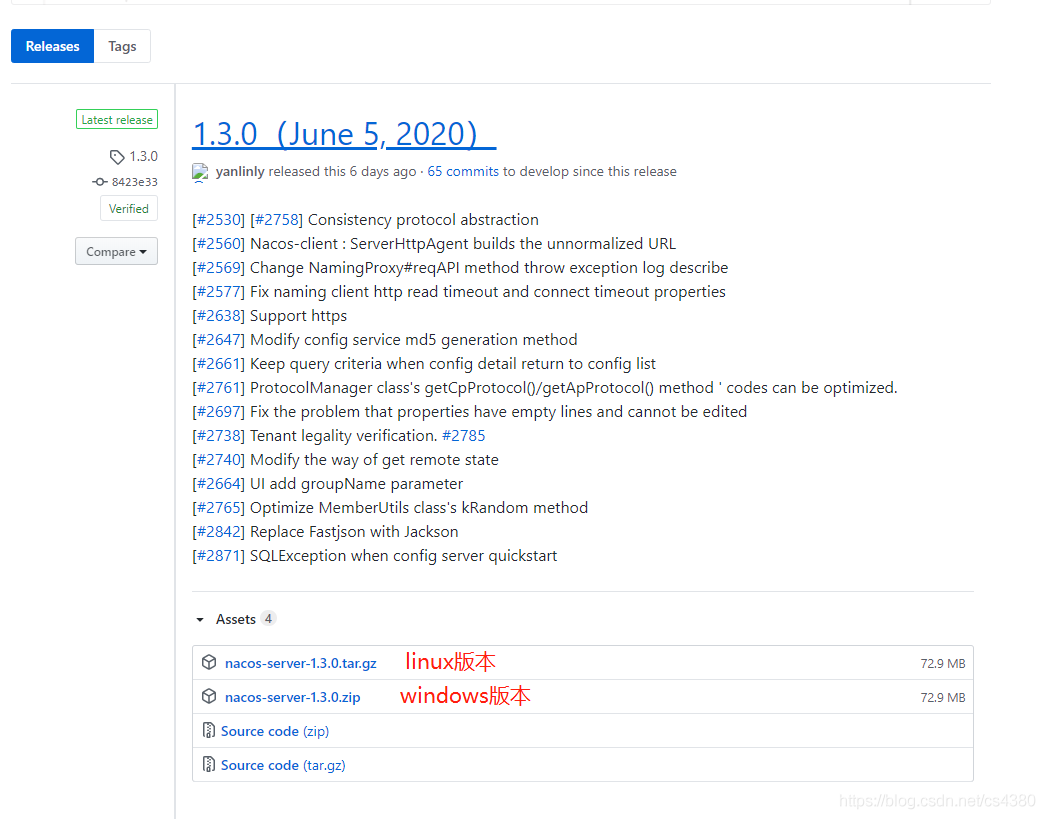This screenshot has height=819, width=1045.
Task: Open the 65 commits link
Action: pos(463,171)
